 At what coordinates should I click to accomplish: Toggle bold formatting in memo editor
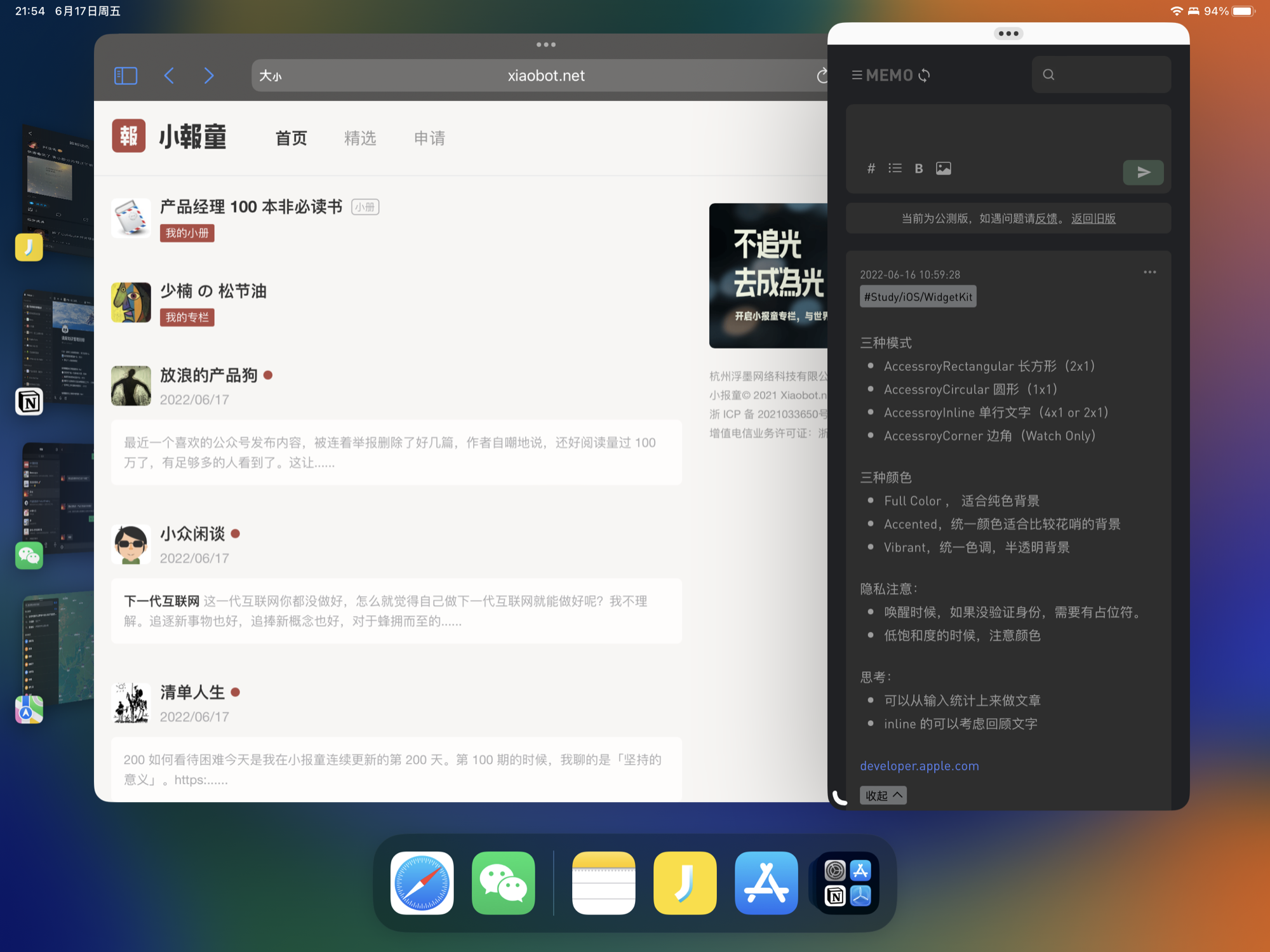918,169
